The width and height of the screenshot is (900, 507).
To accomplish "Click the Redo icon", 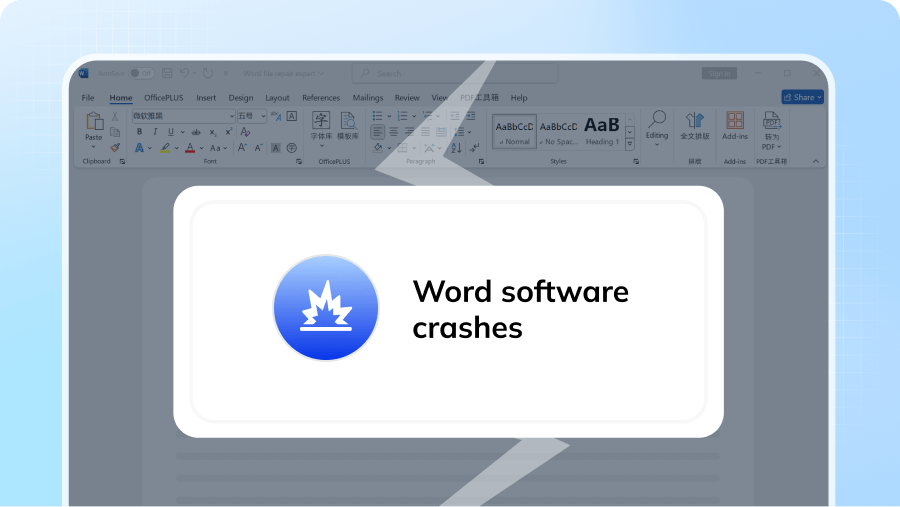I will [208, 73].
